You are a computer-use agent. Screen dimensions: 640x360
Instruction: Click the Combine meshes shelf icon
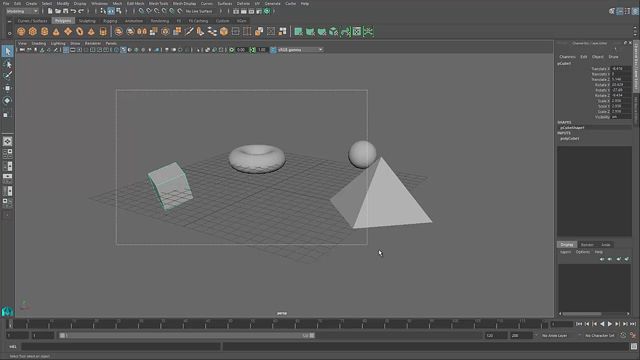point(119,31)
